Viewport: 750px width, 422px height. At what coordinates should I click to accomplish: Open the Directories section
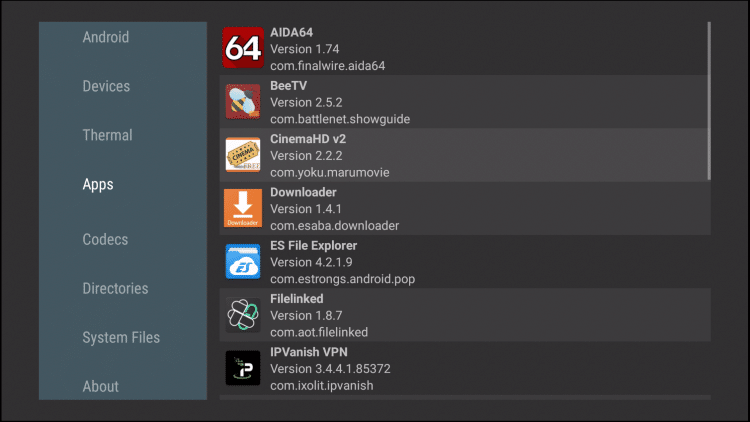115,289
